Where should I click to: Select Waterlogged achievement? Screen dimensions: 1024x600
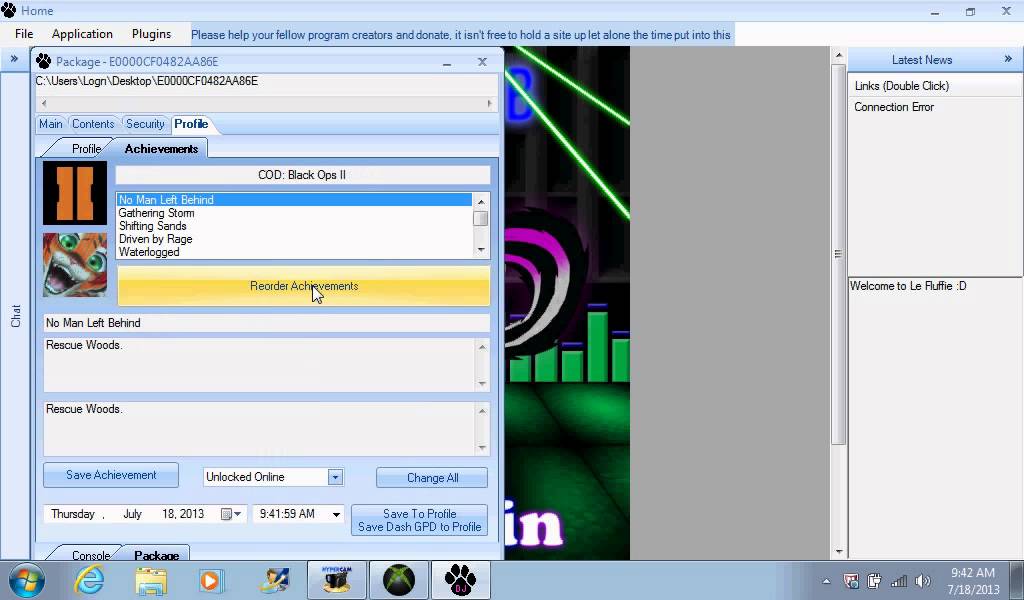(294, 252)
